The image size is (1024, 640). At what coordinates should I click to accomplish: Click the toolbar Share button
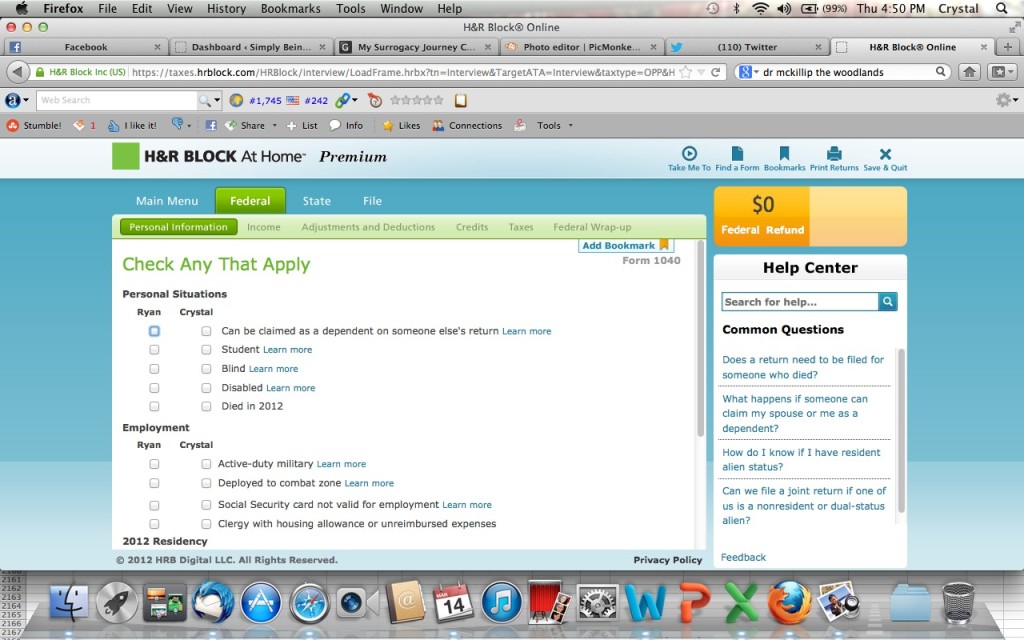click(246, 125)
